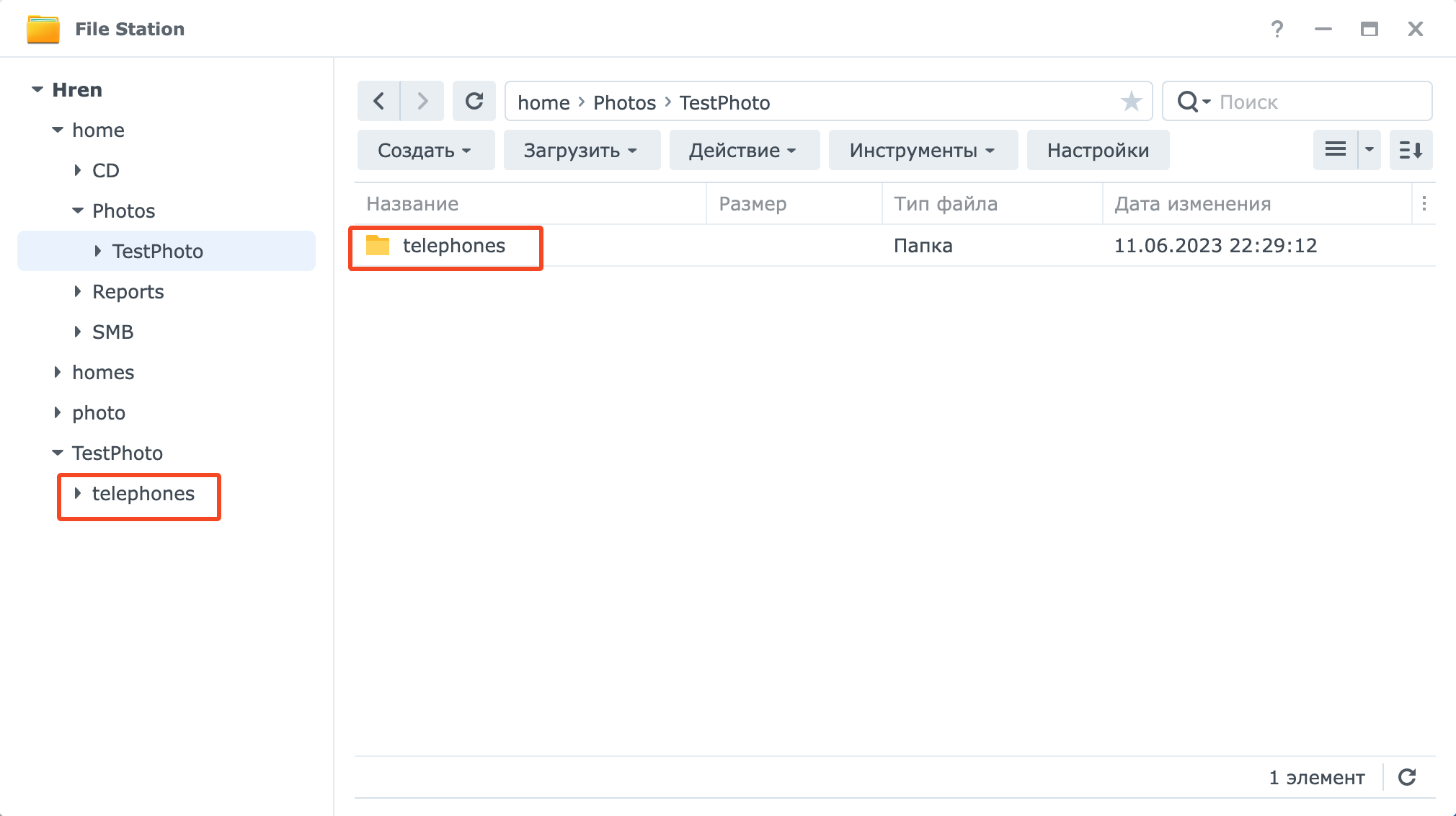Expand the Reports folder arrow
The image size is (1456, 816).
pos(78,291)
